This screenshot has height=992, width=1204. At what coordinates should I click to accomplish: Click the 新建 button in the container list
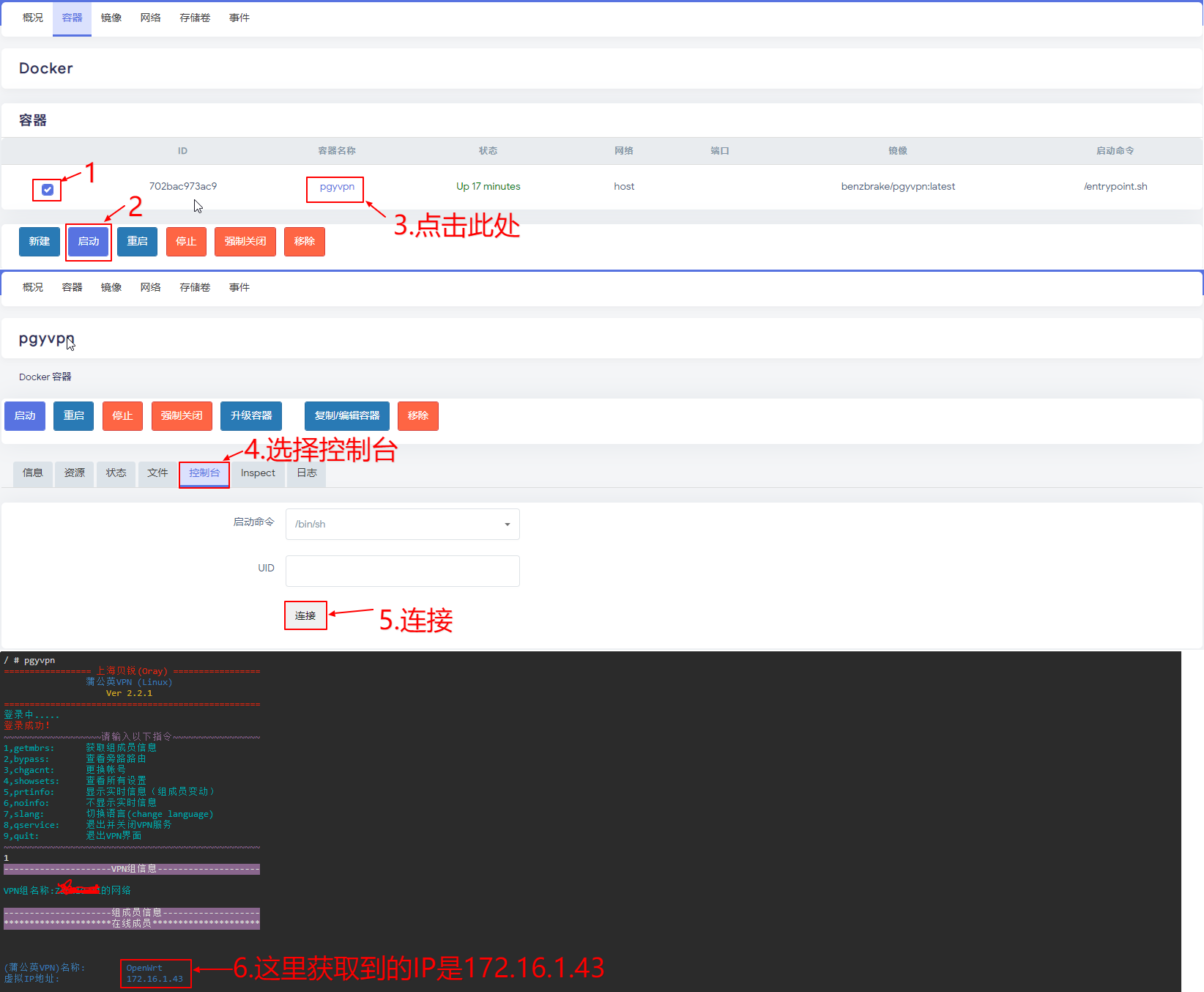pyautogui.click(x=40, y=242)
